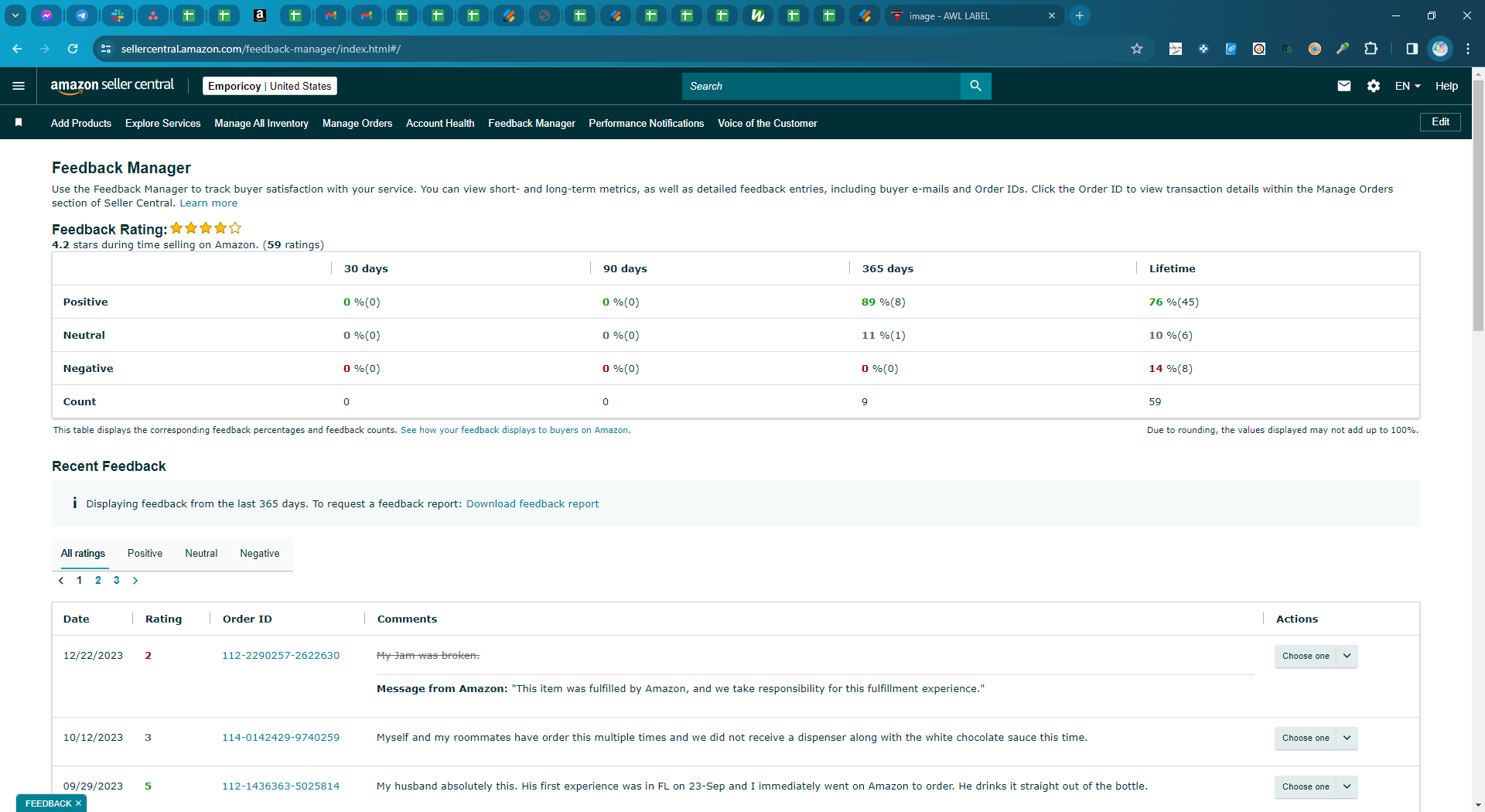Open Manage All Inventory
Screen dimensions: 1485x812
click(x=261, y=123)
